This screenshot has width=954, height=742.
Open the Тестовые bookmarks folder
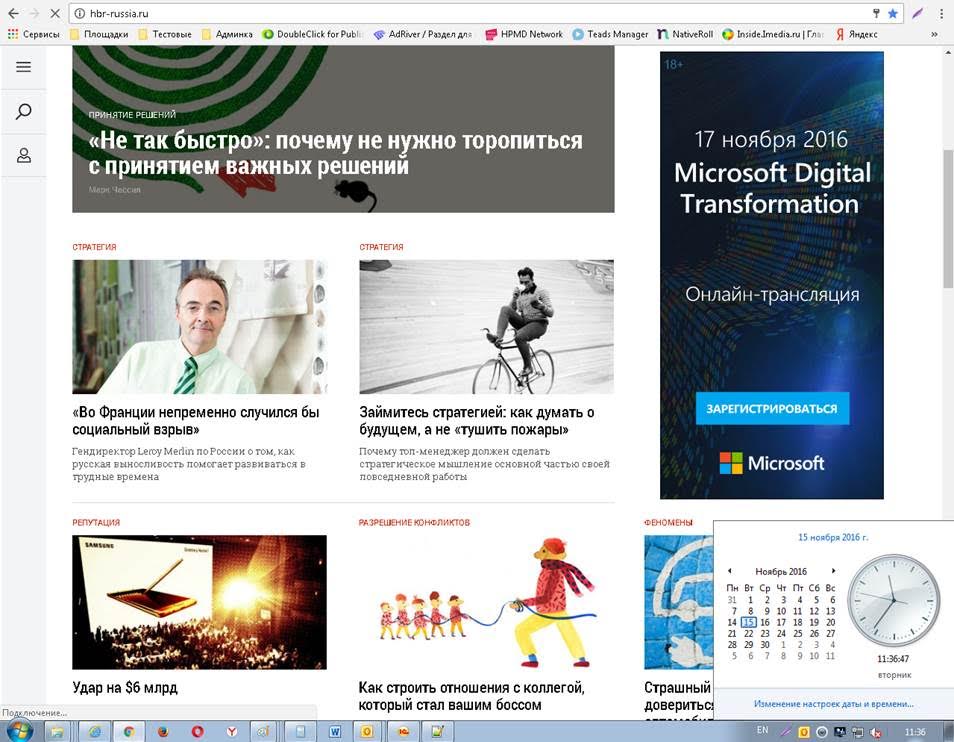coord(165,35)
